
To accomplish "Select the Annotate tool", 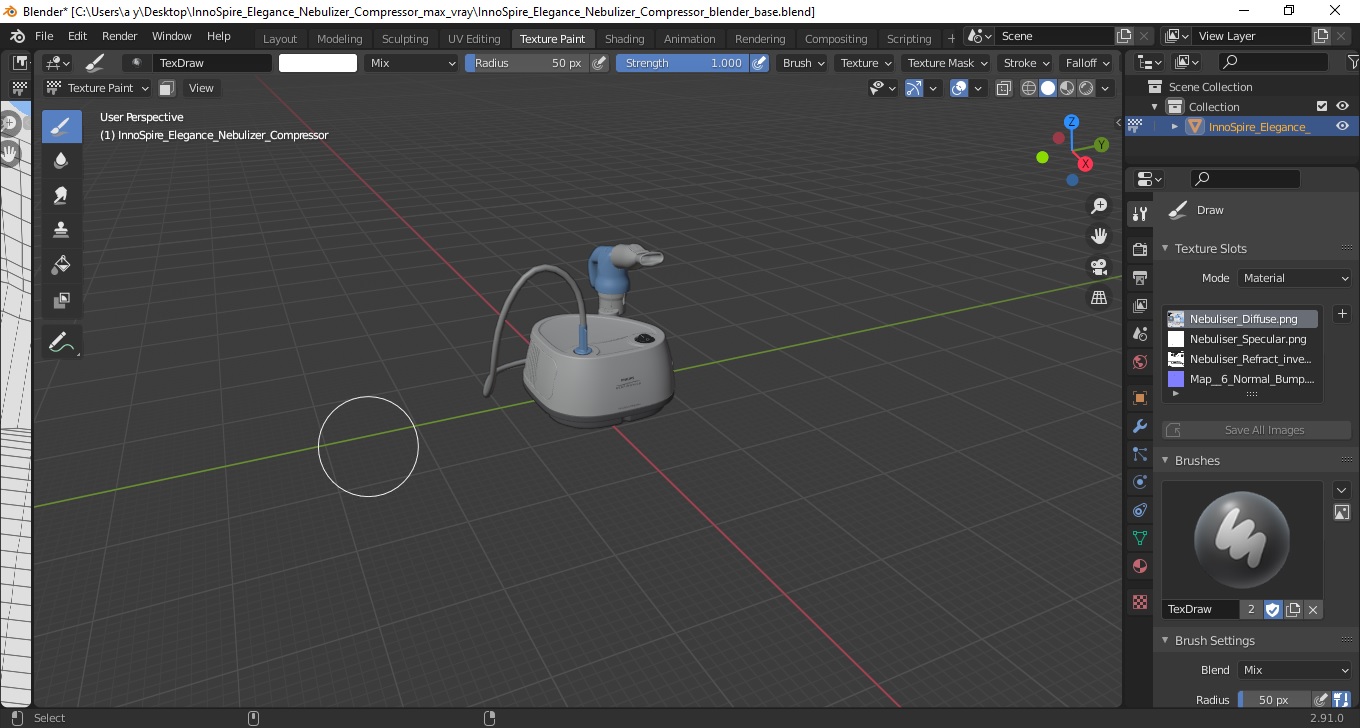I will (61, 342).
